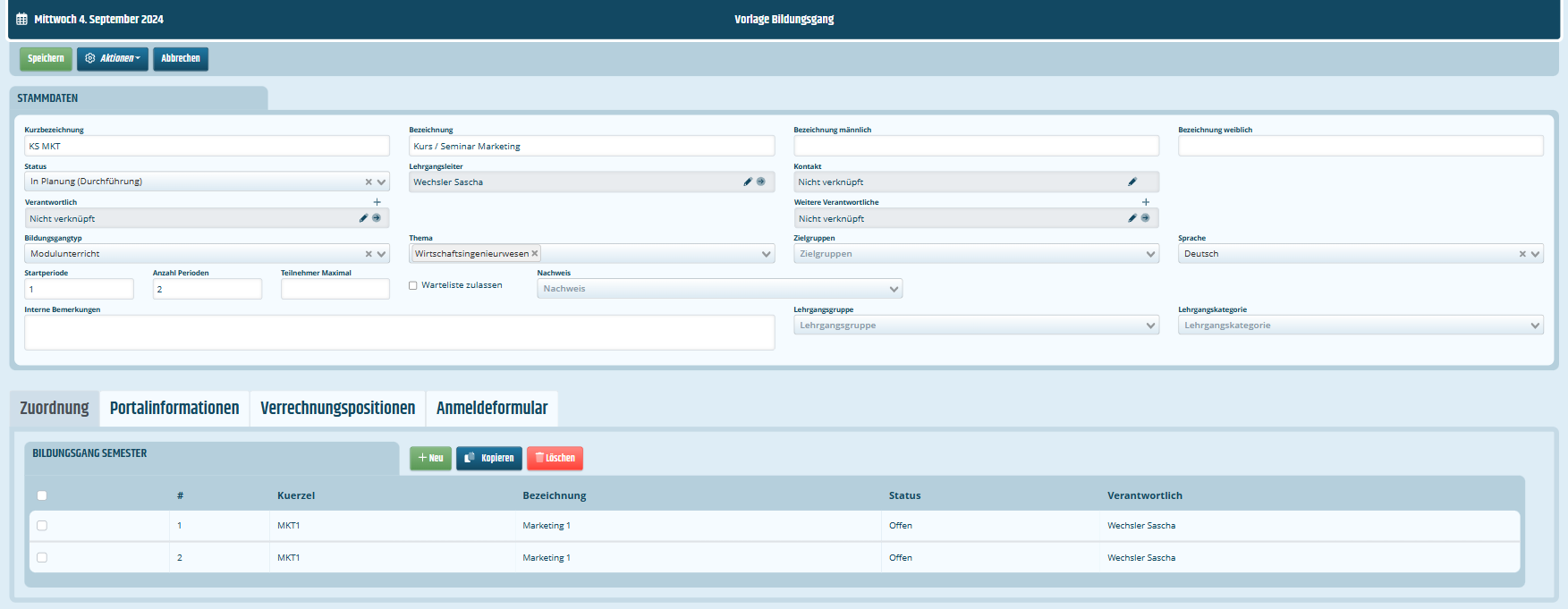
Task: Focus the Startperiode input field
Action: [79, 289]
